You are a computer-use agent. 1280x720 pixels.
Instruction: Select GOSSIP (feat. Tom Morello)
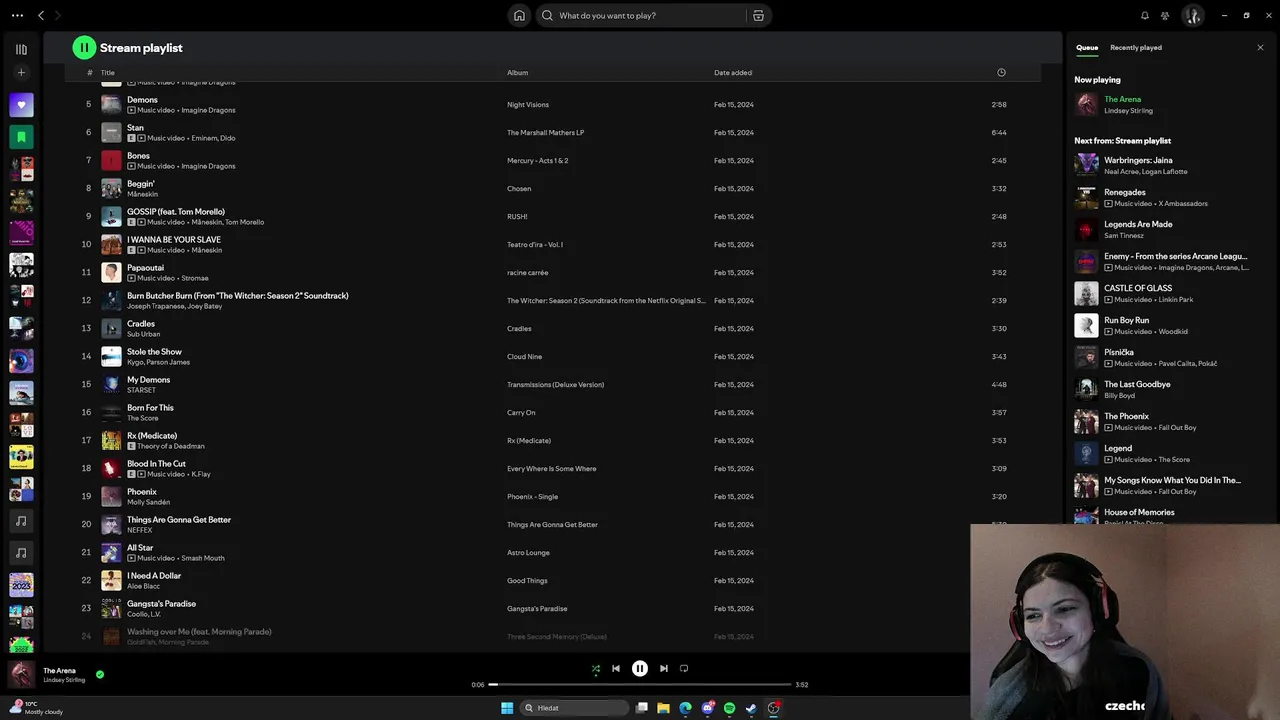point(176,212)
